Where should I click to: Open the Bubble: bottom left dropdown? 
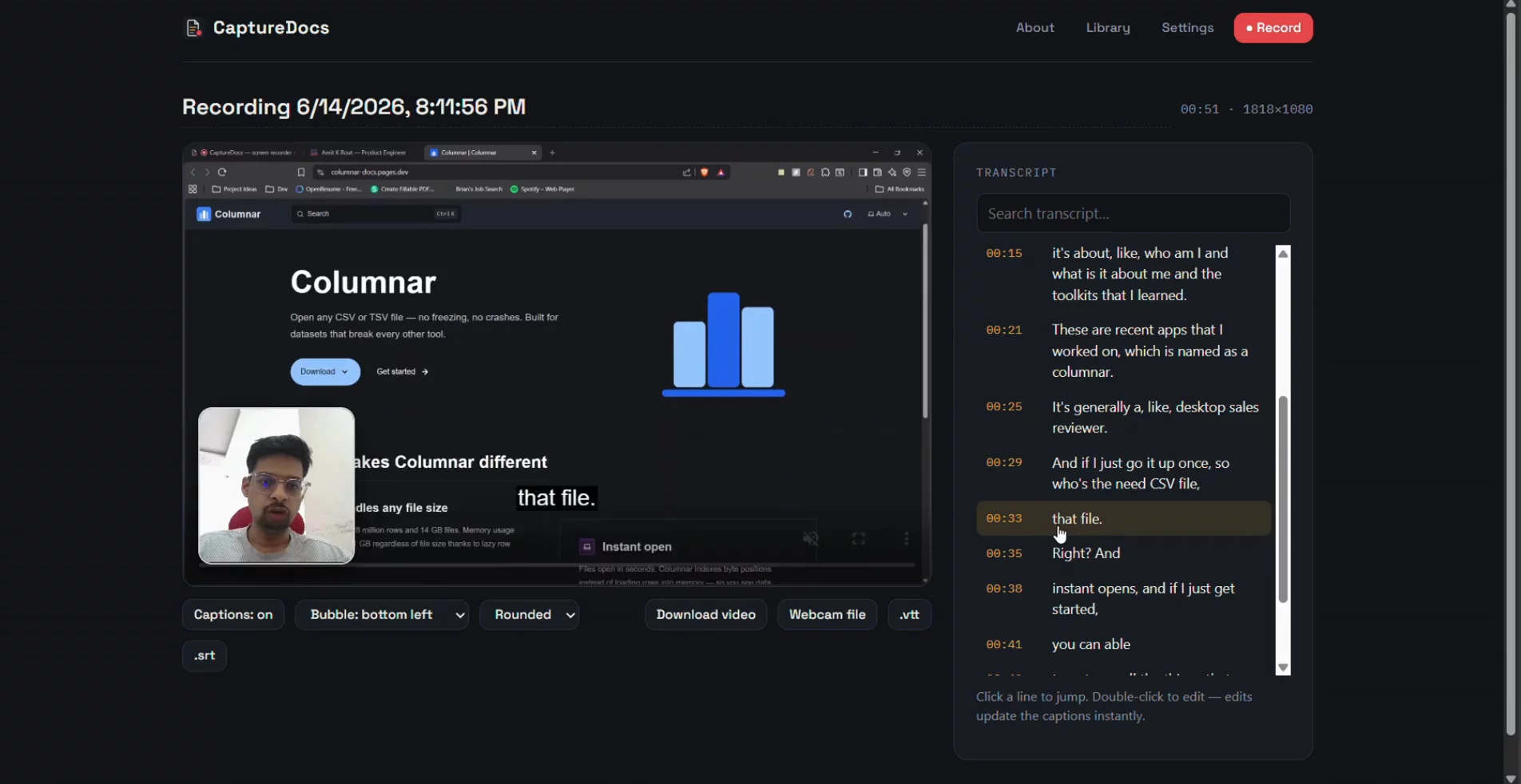tap(381, 615)
